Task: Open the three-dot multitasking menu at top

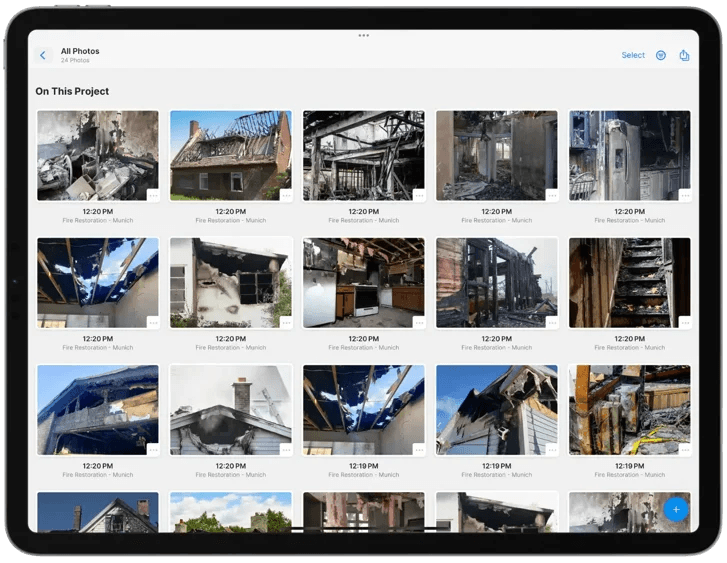Action: tap(364, 35)
